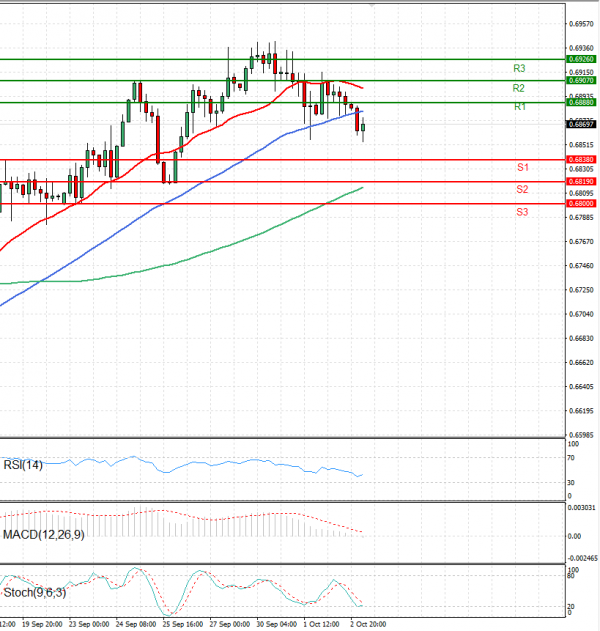This screenshot has width=600, height=631.
Task: Select the 0.69070 price tag
Action: click(x=581, y=80)
